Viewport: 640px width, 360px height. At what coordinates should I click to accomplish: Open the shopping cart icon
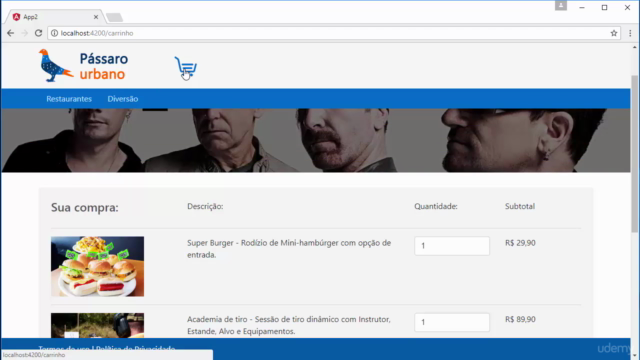(x=186, y=67)
